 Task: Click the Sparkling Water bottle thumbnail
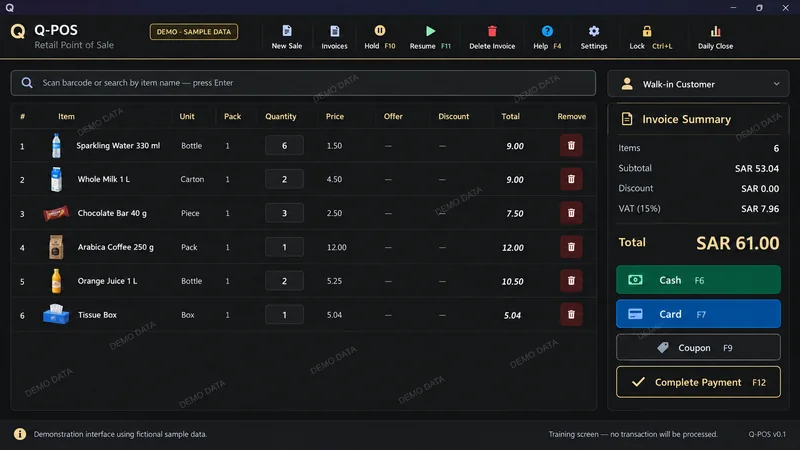click(56, 145)
